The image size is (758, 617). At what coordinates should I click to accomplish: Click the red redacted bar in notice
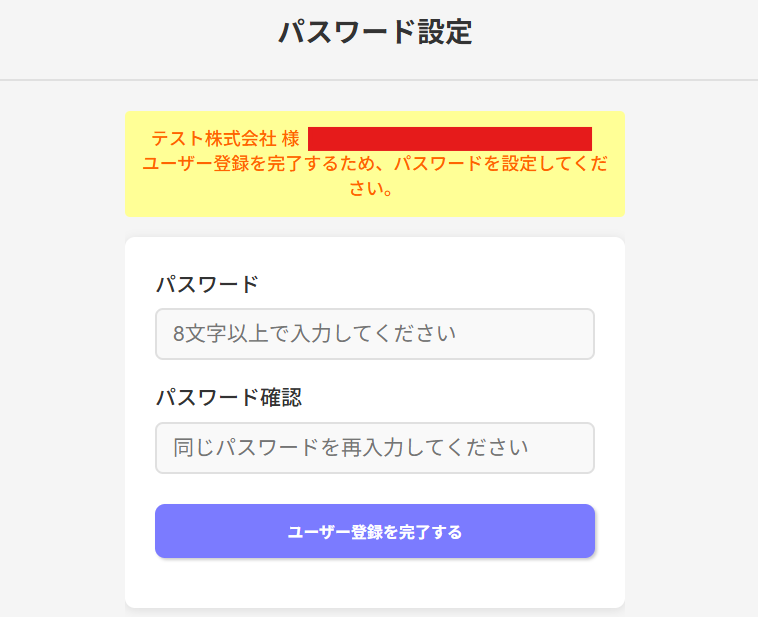point(450,139)
